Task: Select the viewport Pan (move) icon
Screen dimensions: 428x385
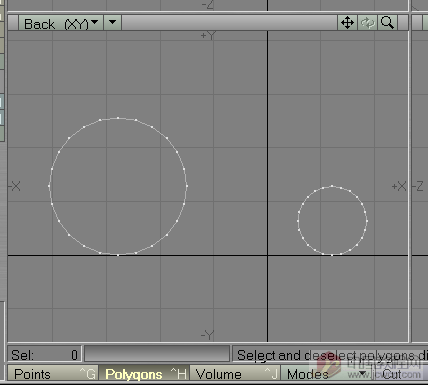Action: 347,23
